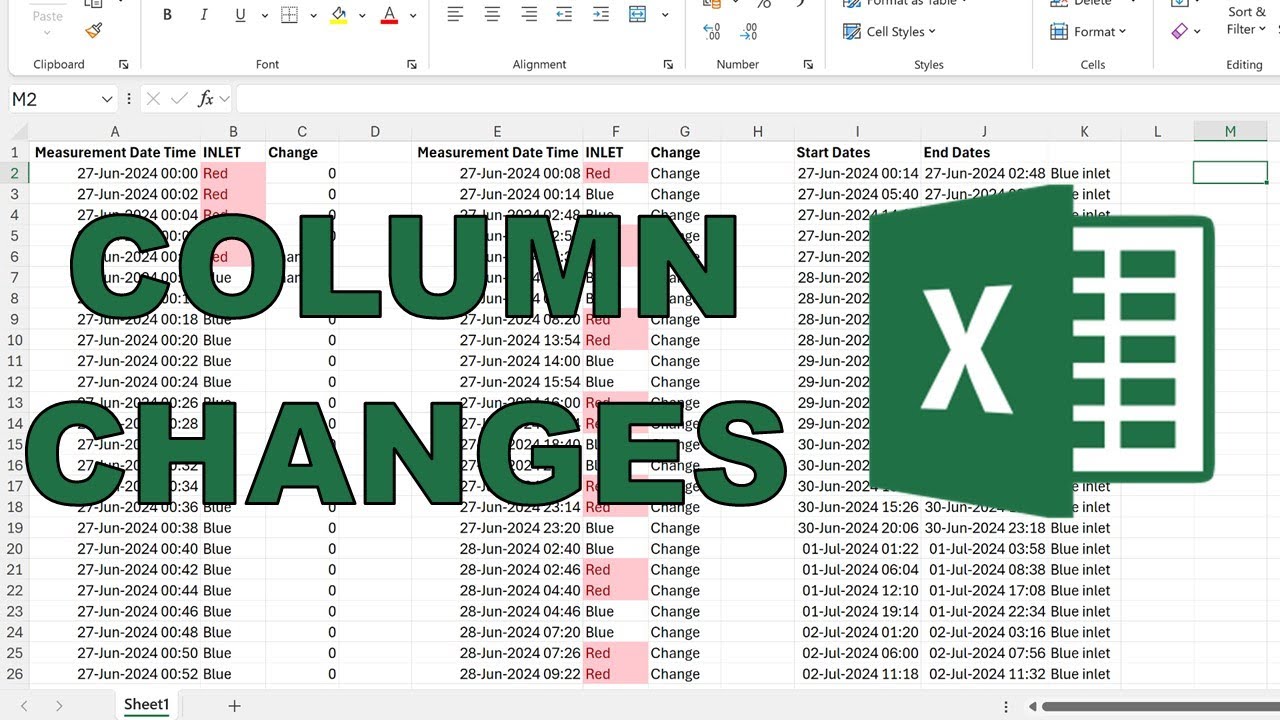Click the three-dot formula bar handle
This screenshot has height=720, width=1280.
pos(129,98)
